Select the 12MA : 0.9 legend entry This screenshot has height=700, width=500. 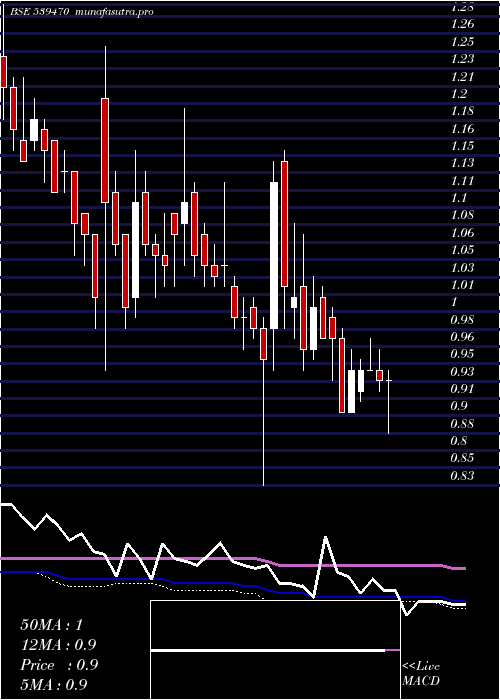(x=58, y=645)
